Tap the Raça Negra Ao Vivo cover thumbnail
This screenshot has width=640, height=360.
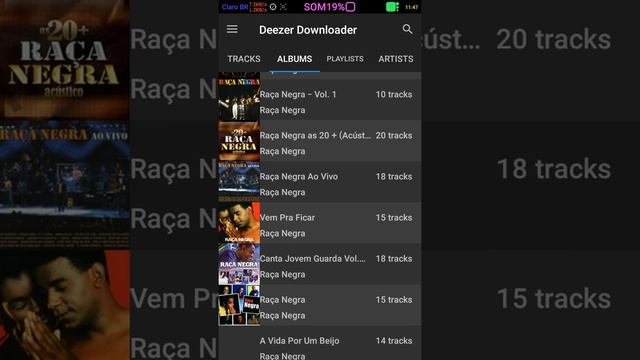[x=239, y=182]
